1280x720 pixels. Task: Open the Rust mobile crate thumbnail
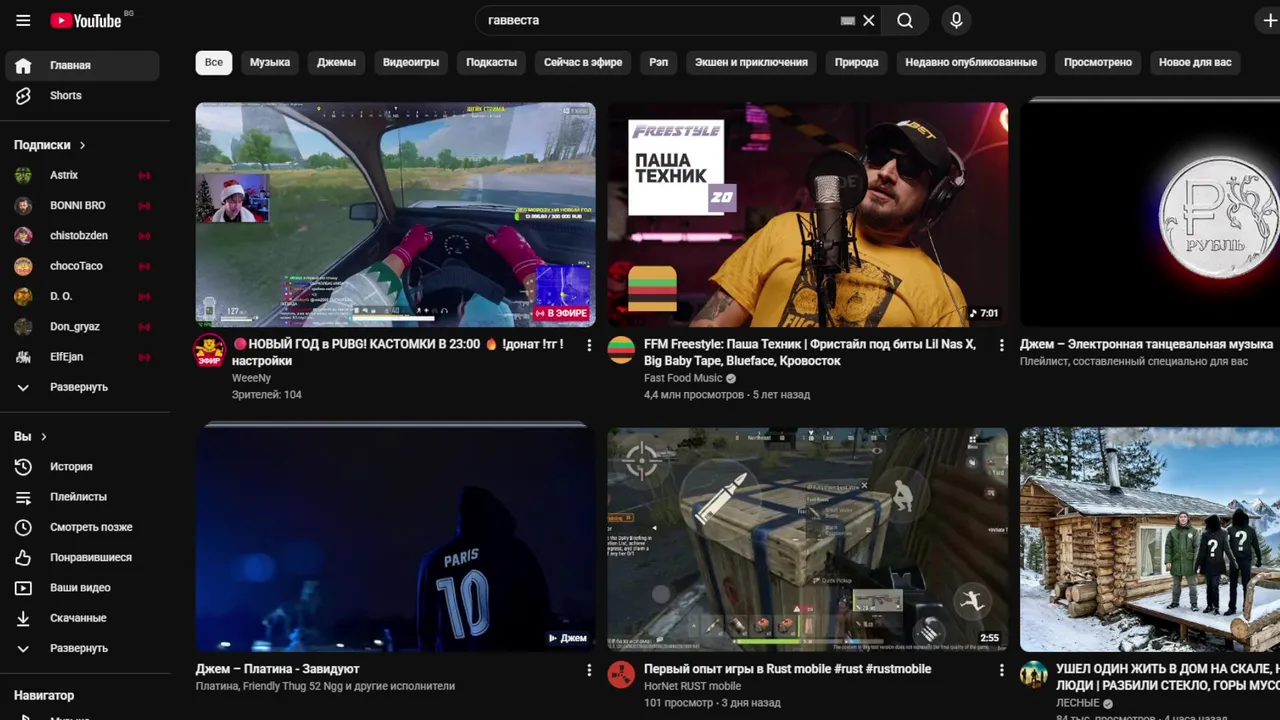(x=807, y=540)
